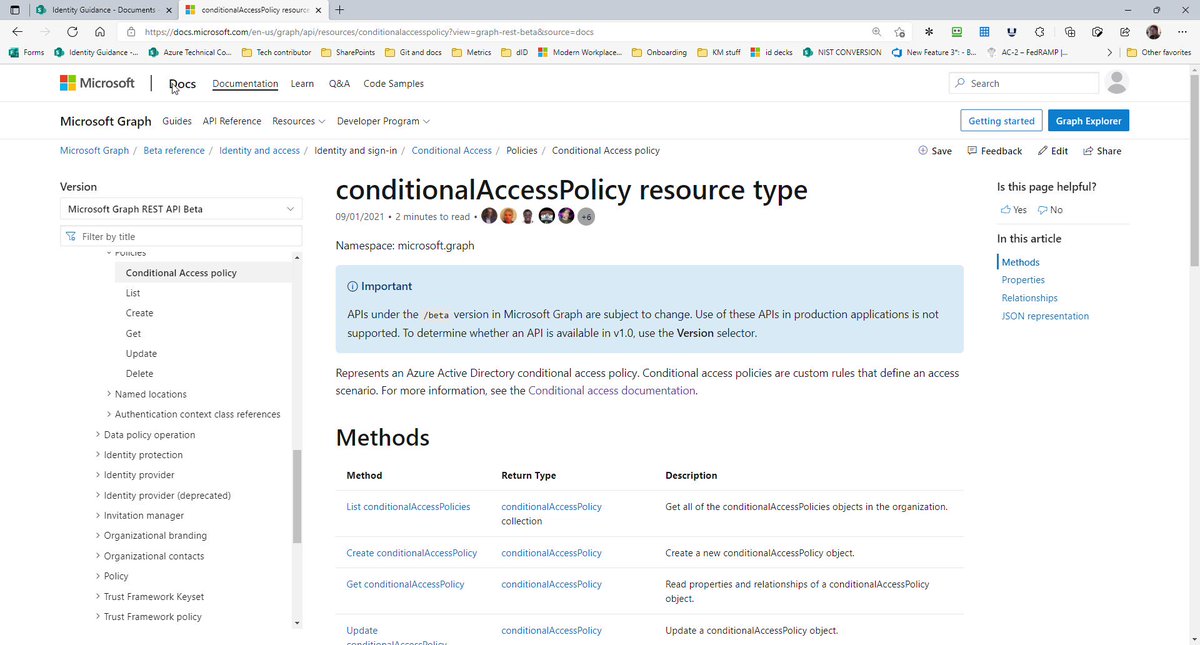Click the sidebar tree scrollbar thumb
This screenshot has width=1200, height=645.
point(296,496)
